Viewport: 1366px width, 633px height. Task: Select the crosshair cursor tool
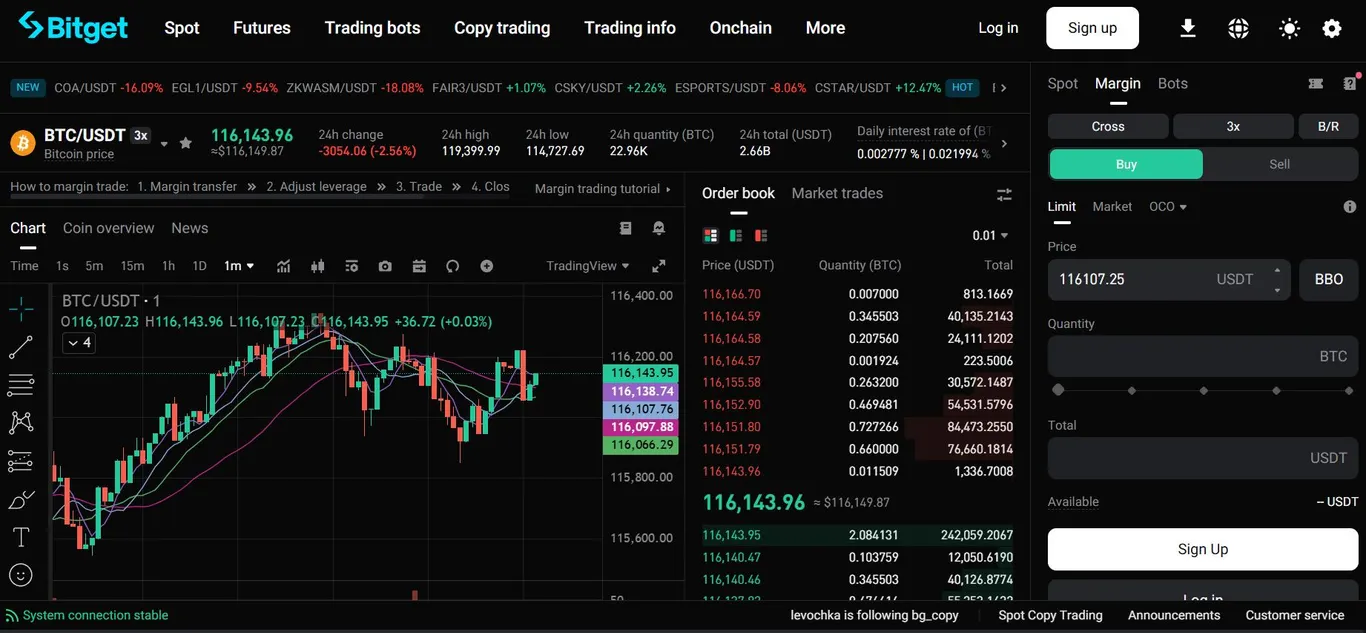20,308
